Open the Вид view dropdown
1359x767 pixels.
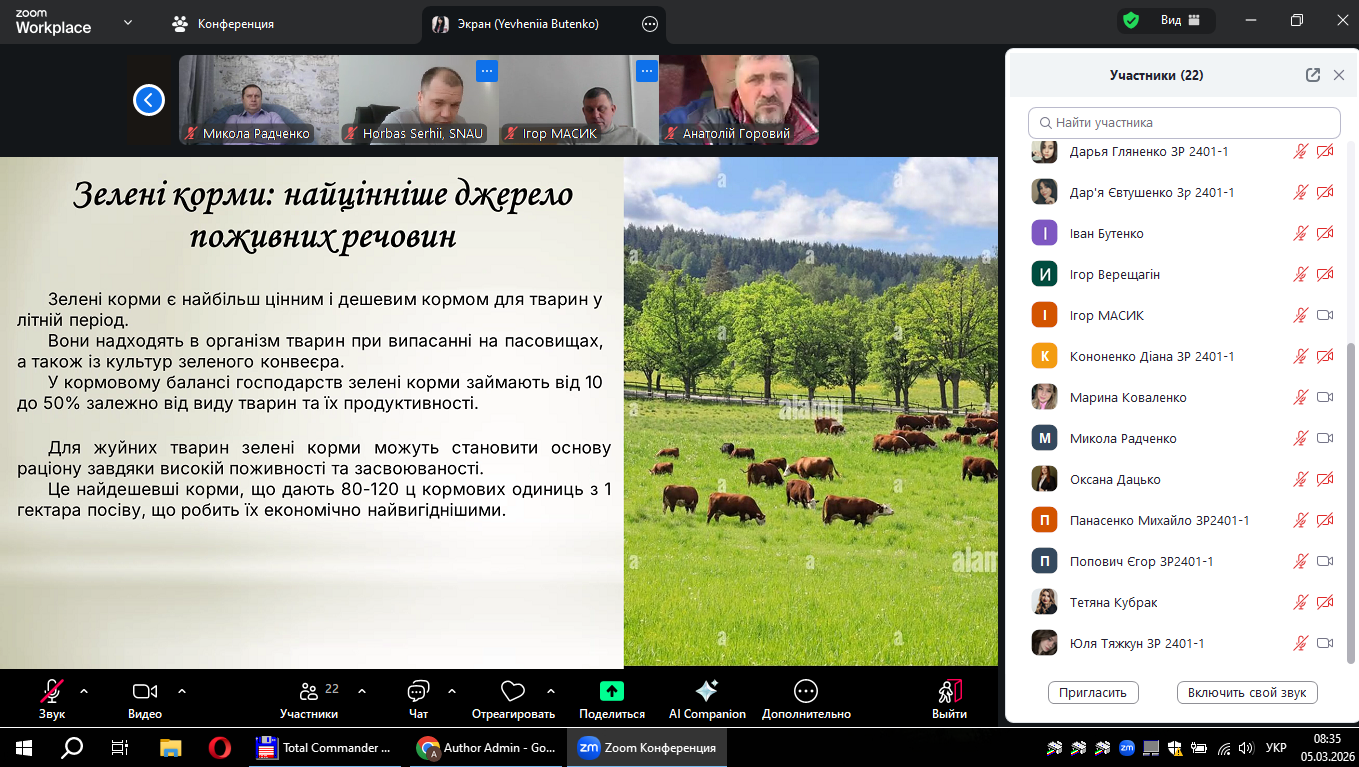pyautogui.click(x=1179, y=21)
